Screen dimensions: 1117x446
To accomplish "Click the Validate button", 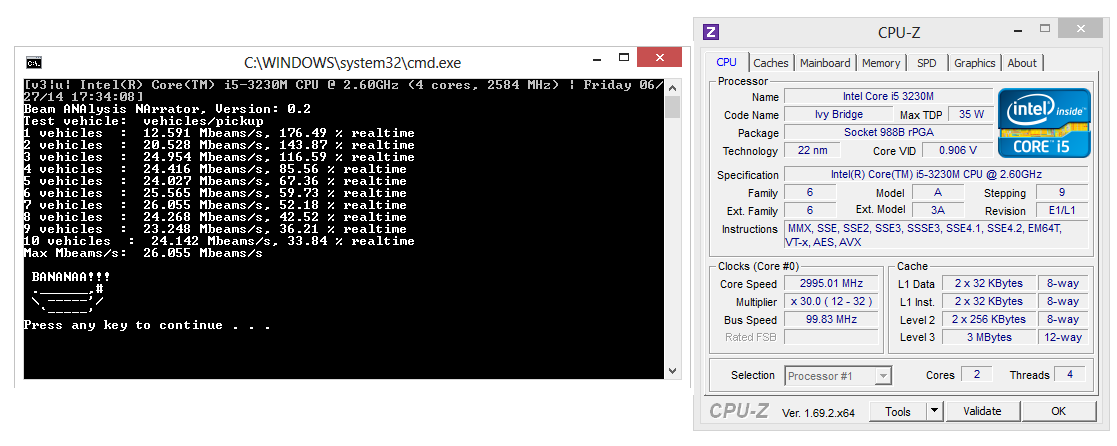I will click(x=982, y=411).
